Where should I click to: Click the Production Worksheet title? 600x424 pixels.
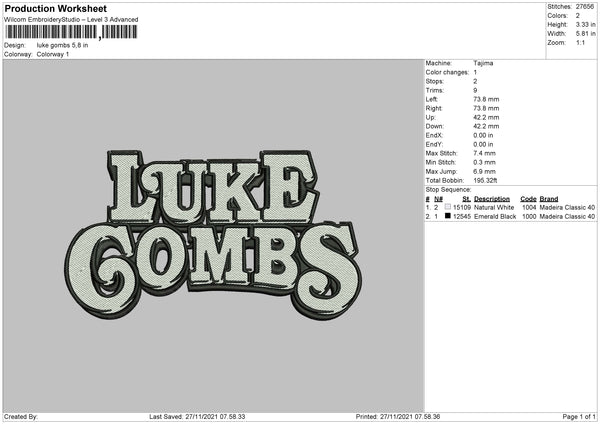(x=55, y=8)
